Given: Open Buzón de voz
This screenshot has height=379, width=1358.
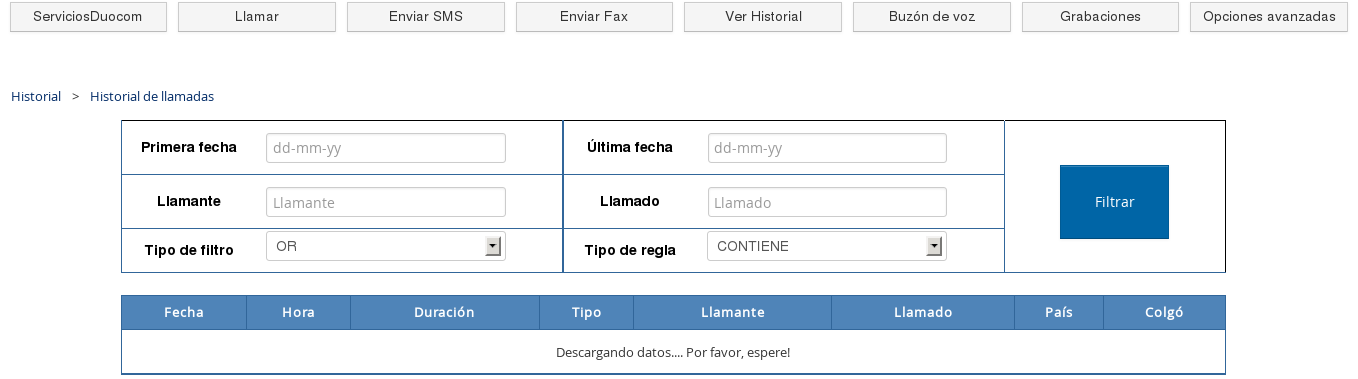Looking at the screenshot, I should coord(932,17).
